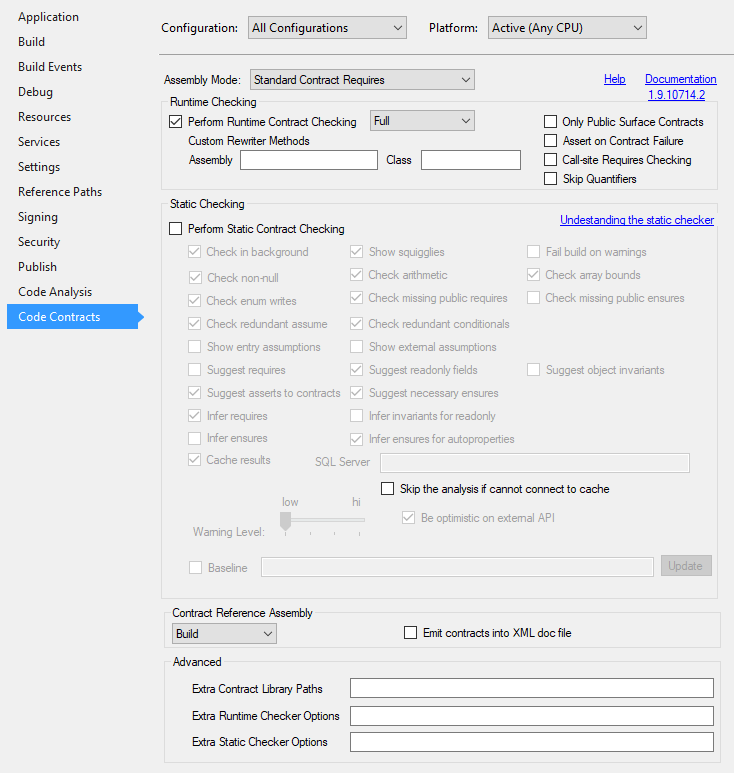Viewport: 734px width, 773px height.
Task: Go to the Signing tab
Action: tap(38, 217)
